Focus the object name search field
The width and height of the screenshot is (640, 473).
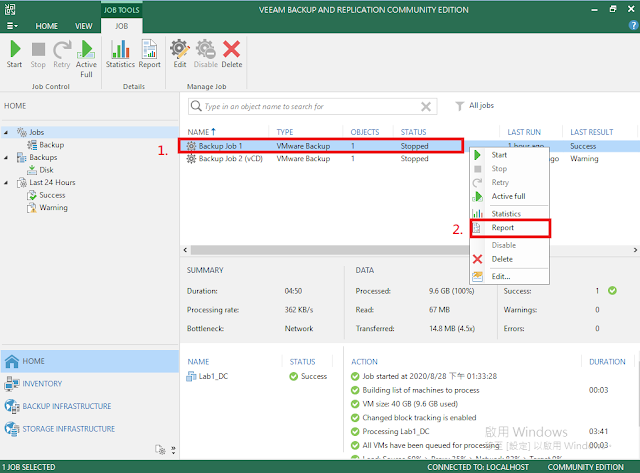click(312, 107)
